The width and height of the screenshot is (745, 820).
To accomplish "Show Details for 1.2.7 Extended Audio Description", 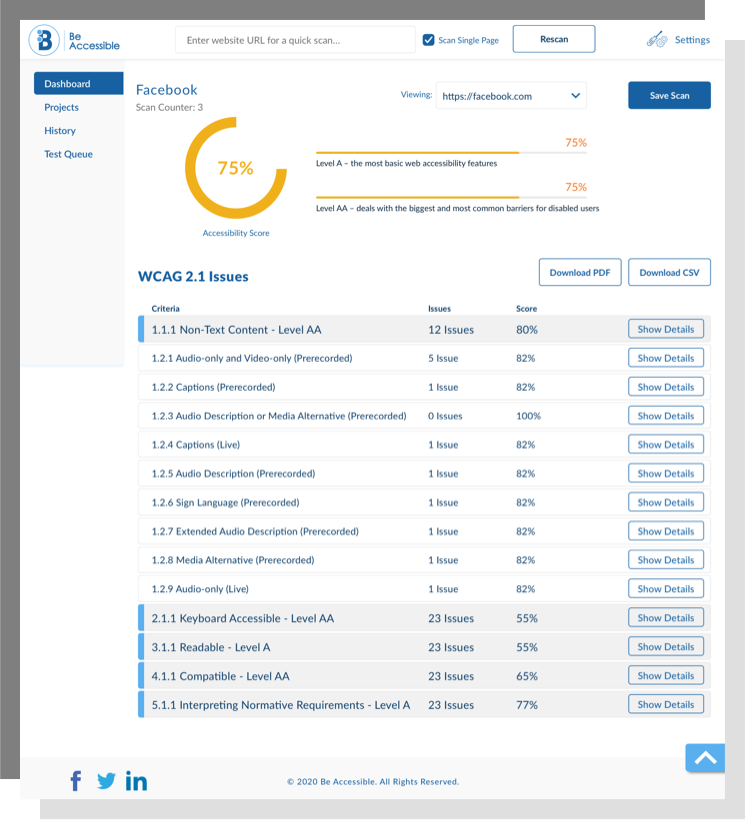I will click(x=666, y=531).
